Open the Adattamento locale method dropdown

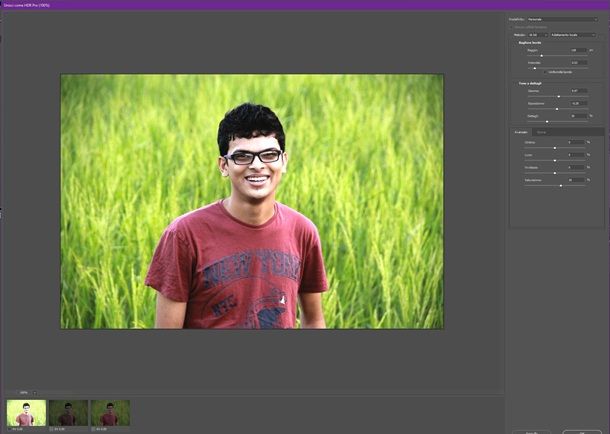coord(572,34)
